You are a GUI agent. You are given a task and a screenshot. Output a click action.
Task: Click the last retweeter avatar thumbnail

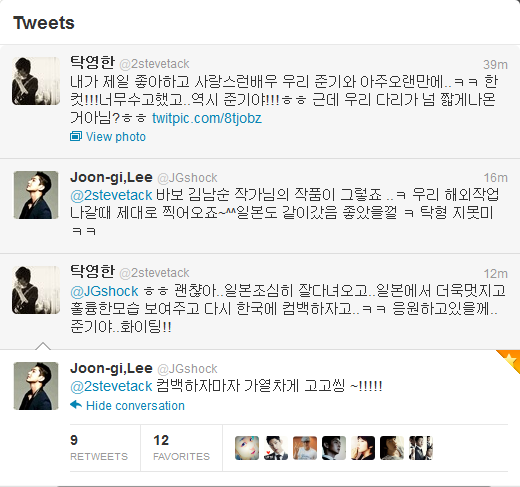(x=421, y=448)
